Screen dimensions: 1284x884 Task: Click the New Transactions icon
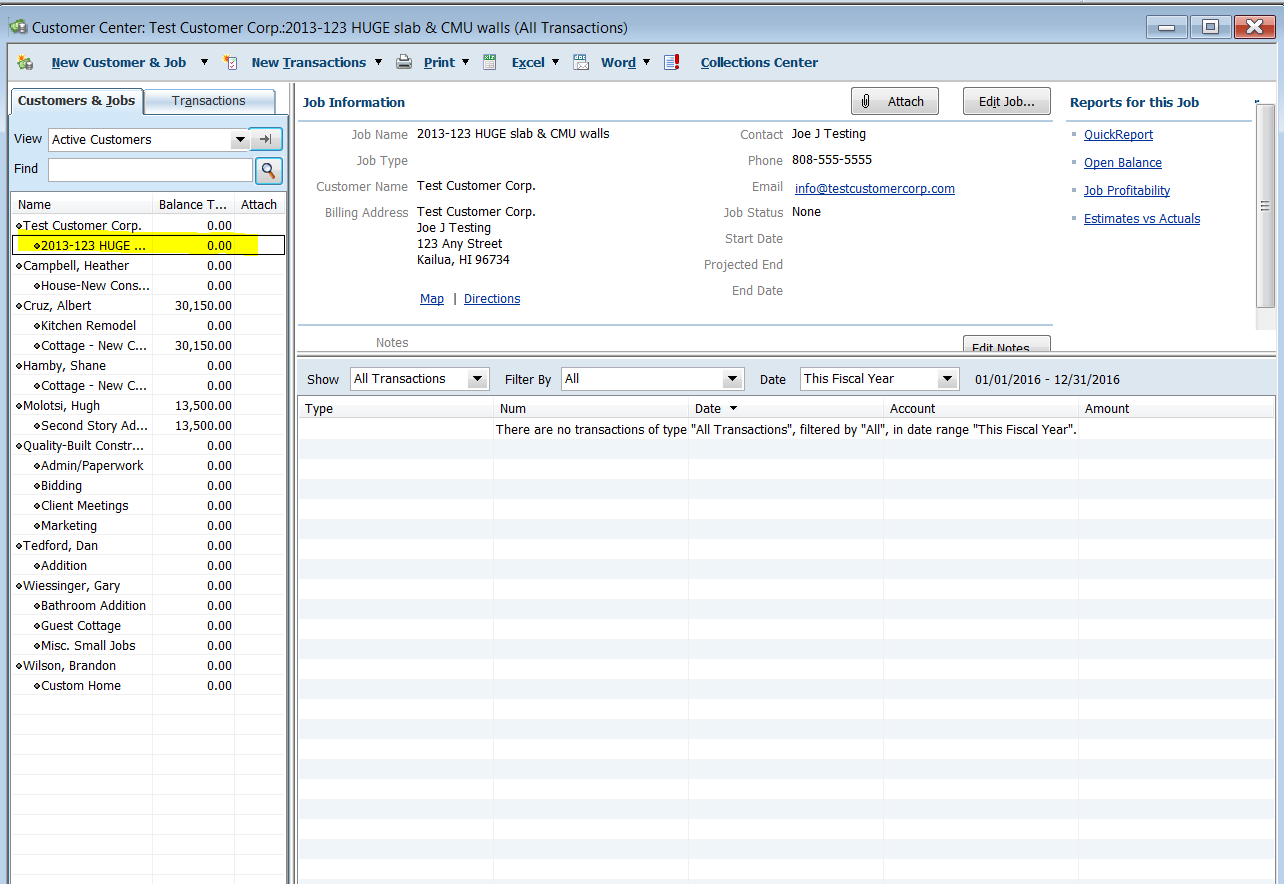[230, 62]
